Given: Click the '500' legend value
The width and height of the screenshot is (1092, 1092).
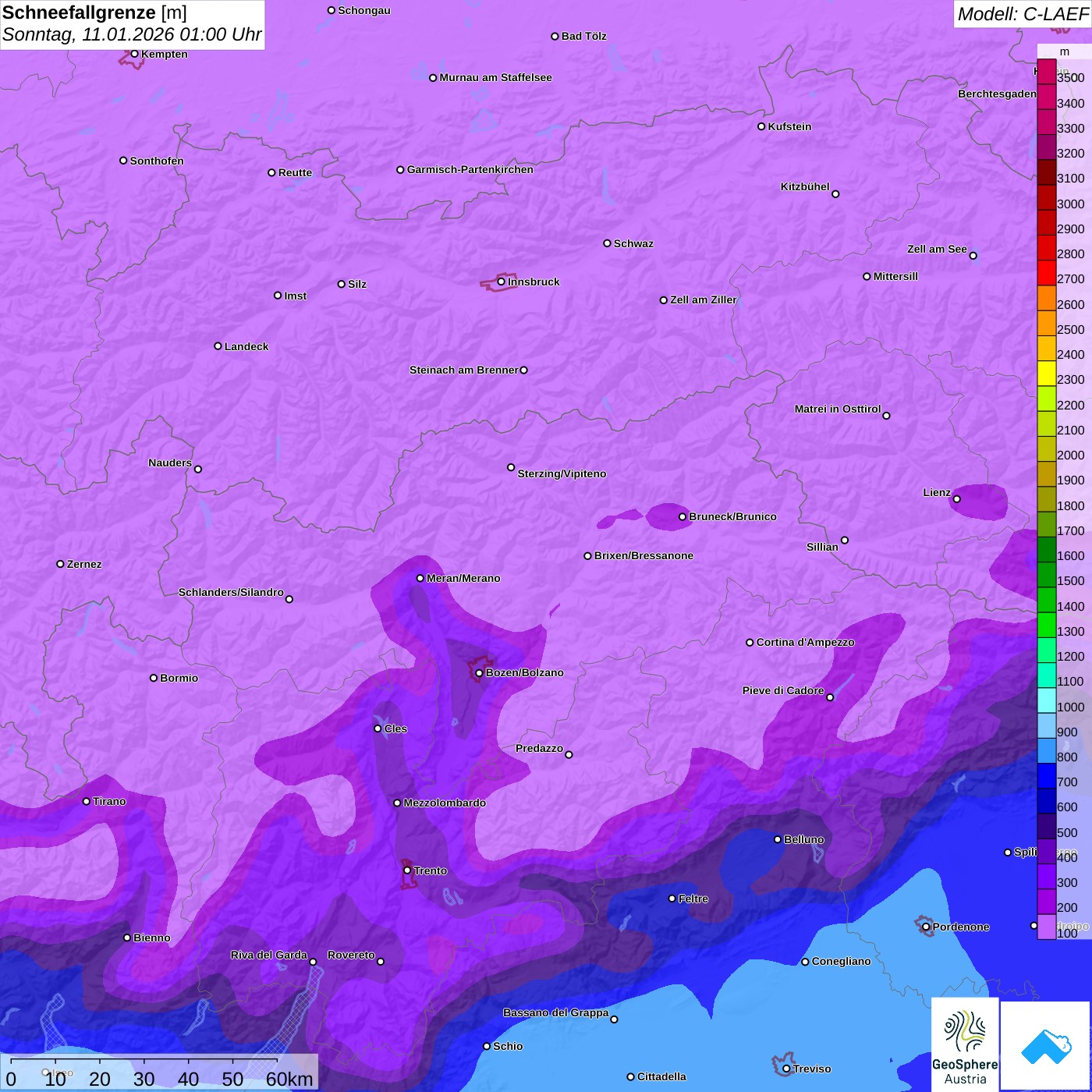Looking at the screenshot, I should pyautogui.click(x=1067, y=832).
